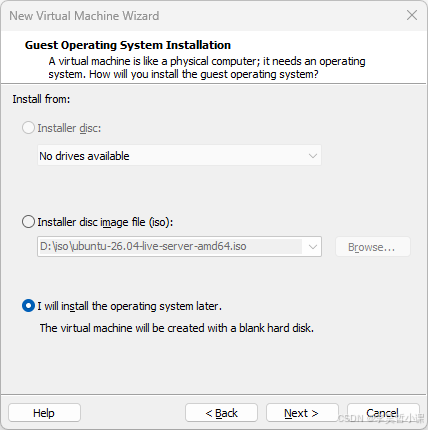Expand the ISO path dropdown arrow
Viewport: 428px width, 430px height.
[x=313, y=247]
